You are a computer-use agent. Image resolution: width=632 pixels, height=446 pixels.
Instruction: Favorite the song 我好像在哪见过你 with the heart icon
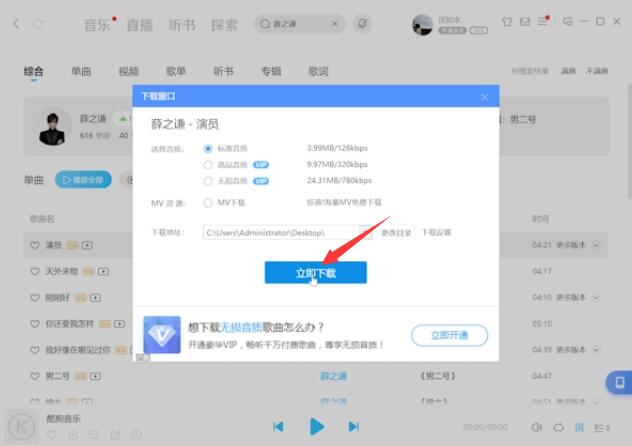35,350
